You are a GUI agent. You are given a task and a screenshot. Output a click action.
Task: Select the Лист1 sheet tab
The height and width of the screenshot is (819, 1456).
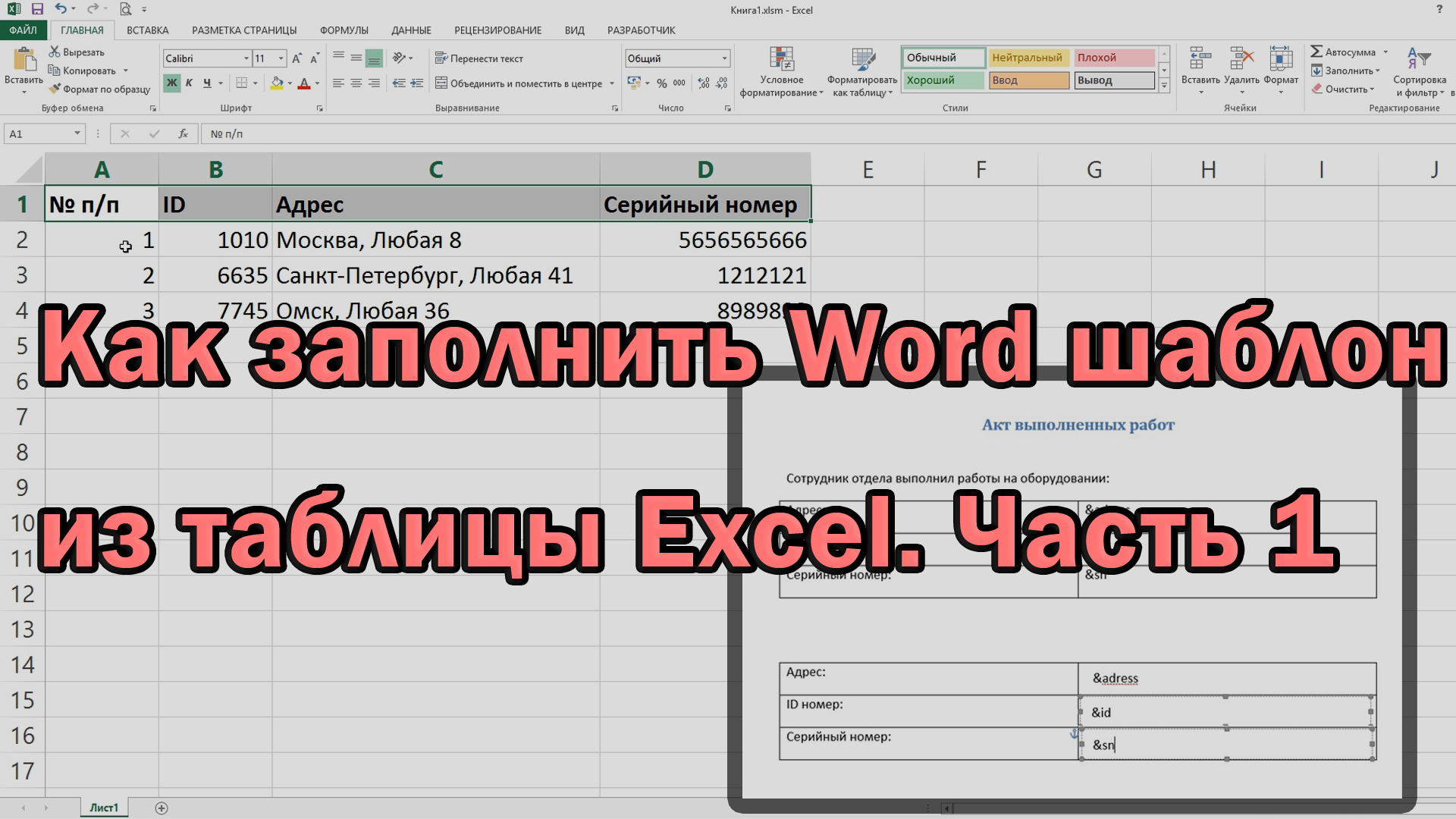pyautogui.click(x=104, y=808)
